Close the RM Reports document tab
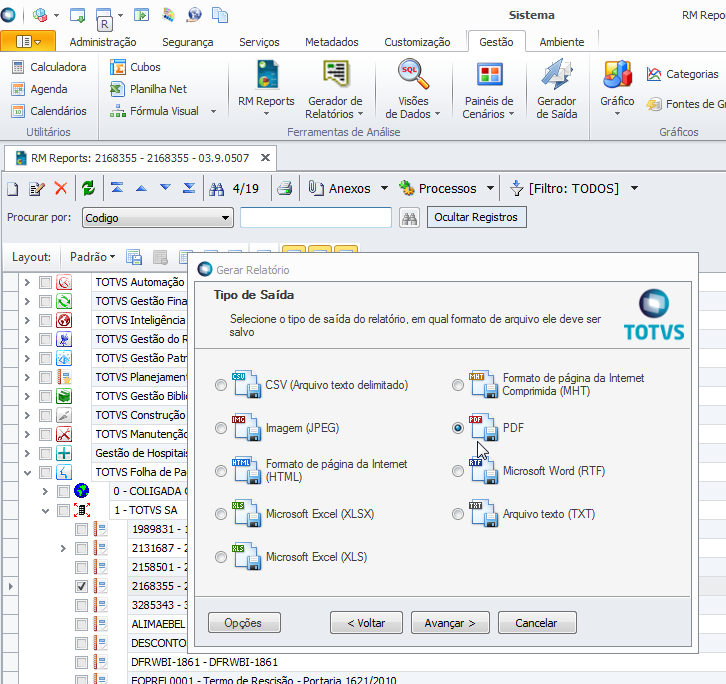Image resolution: width=726 pixels, height=684 pixels. [x=265, y=158]
